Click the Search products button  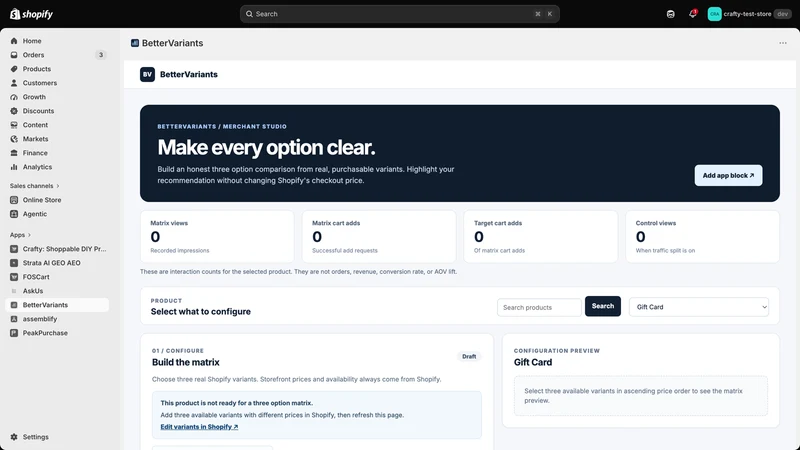[x=603, y=306]
